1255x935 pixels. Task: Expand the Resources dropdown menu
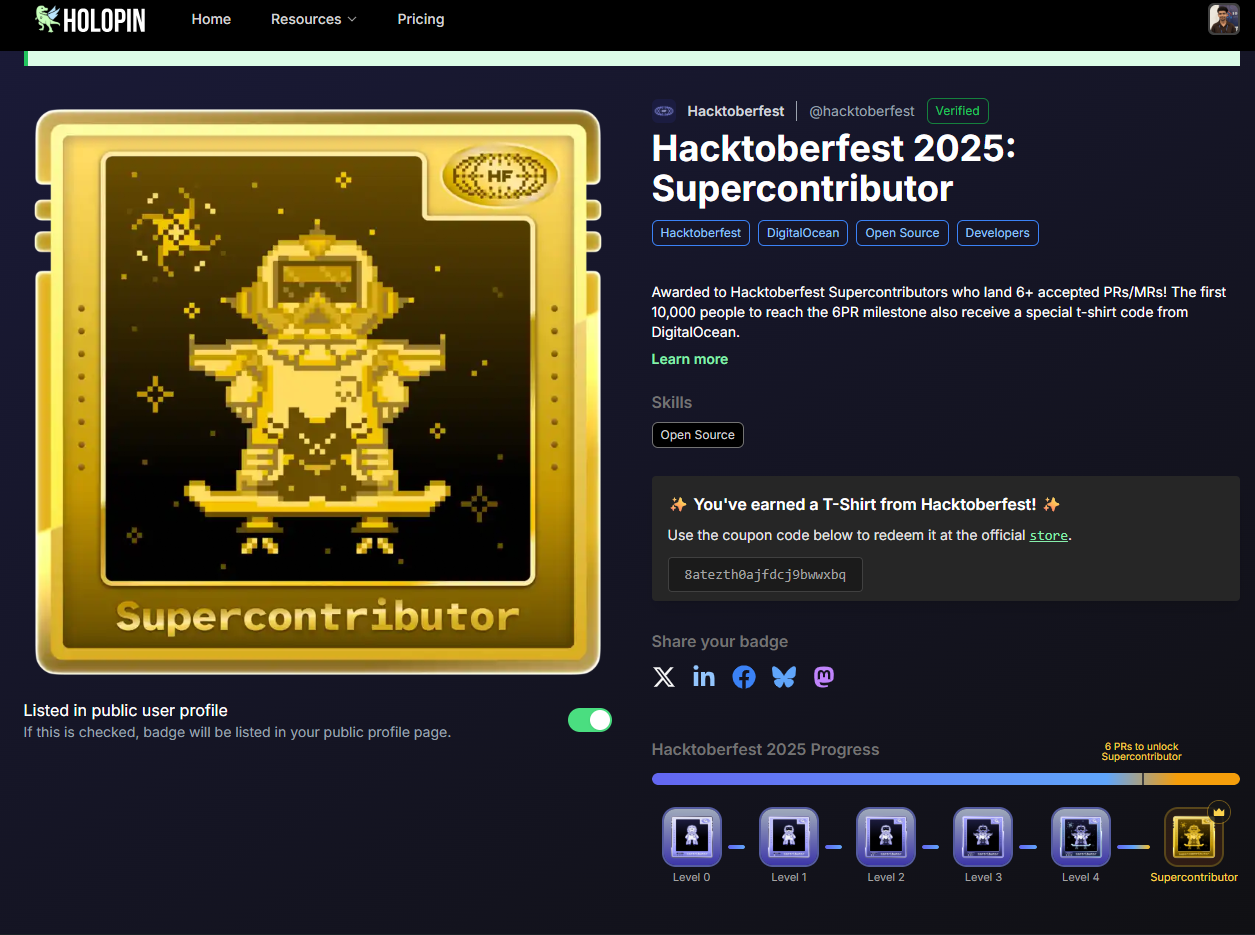point(313,19)
